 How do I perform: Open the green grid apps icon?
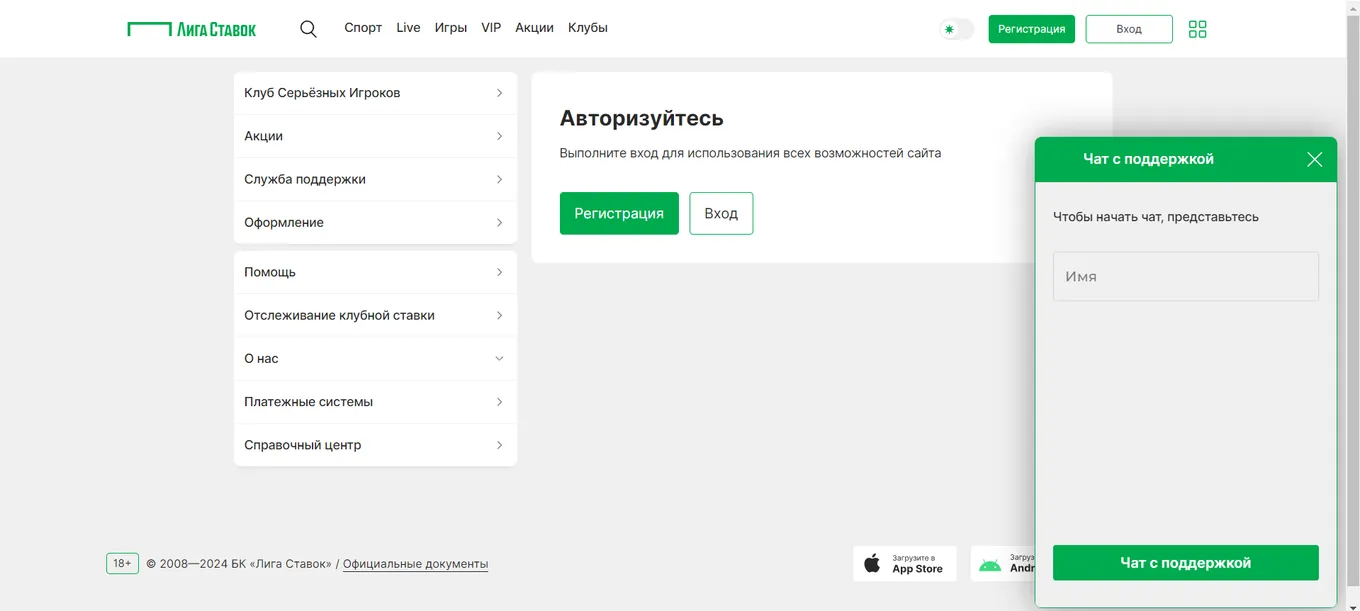point(1197,29)
